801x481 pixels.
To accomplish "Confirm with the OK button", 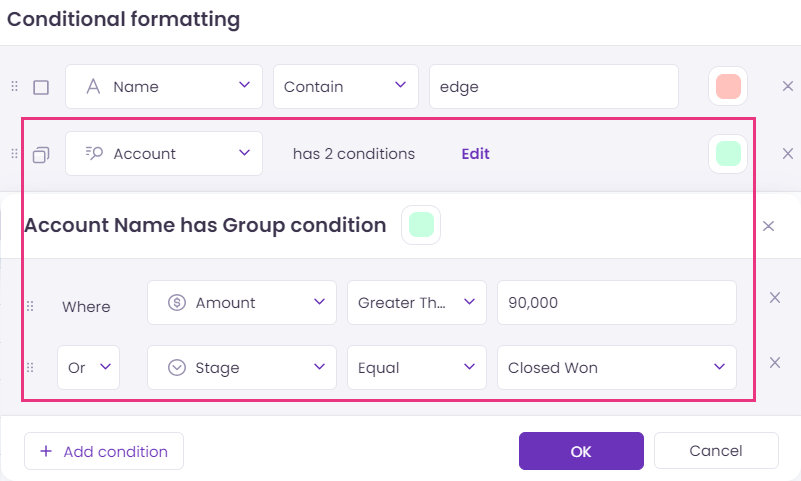I will (x=581, y=451).
